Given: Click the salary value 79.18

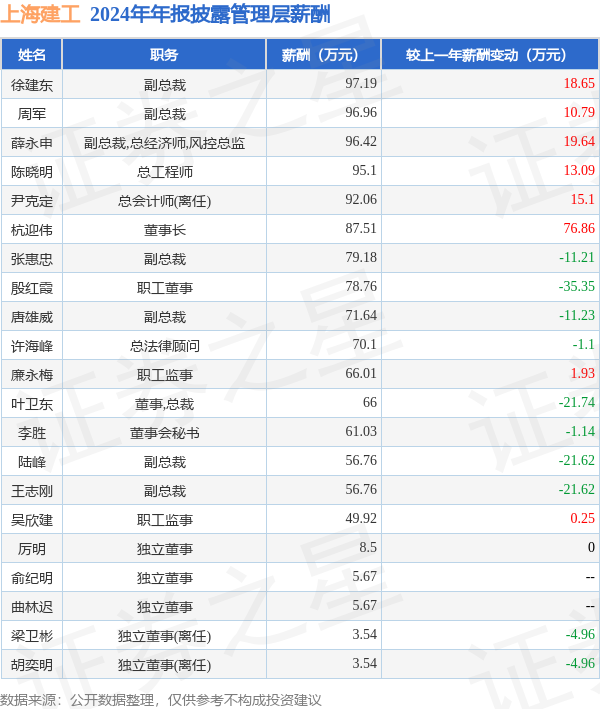Looking at the screenshot, I should (x=361, y=257).
